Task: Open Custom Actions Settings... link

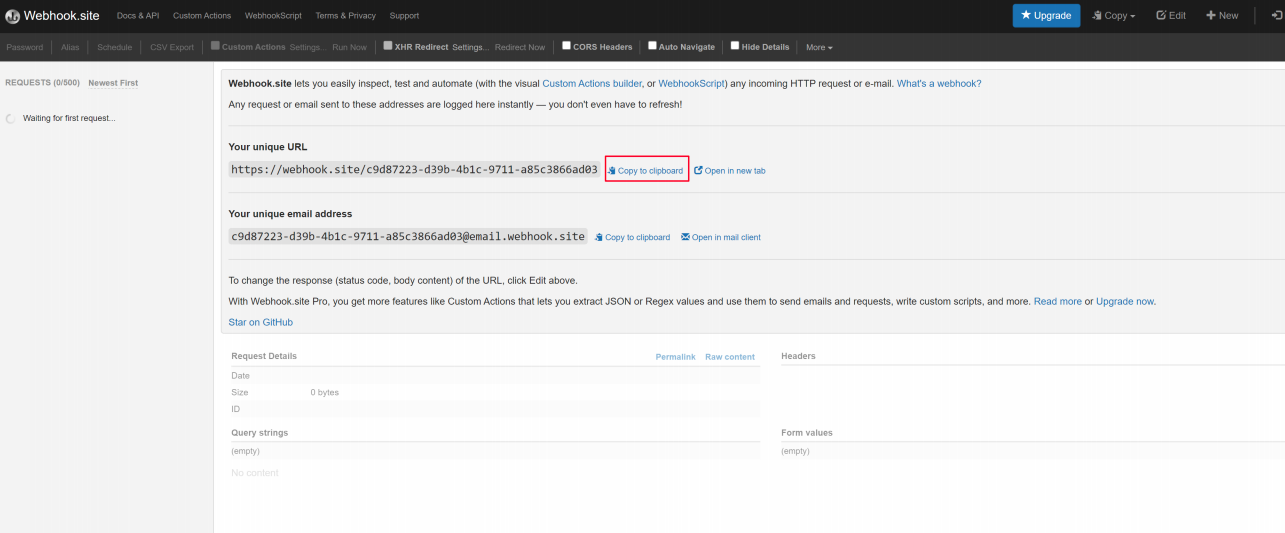Action: pyautogui.click(x=307, y=47)
